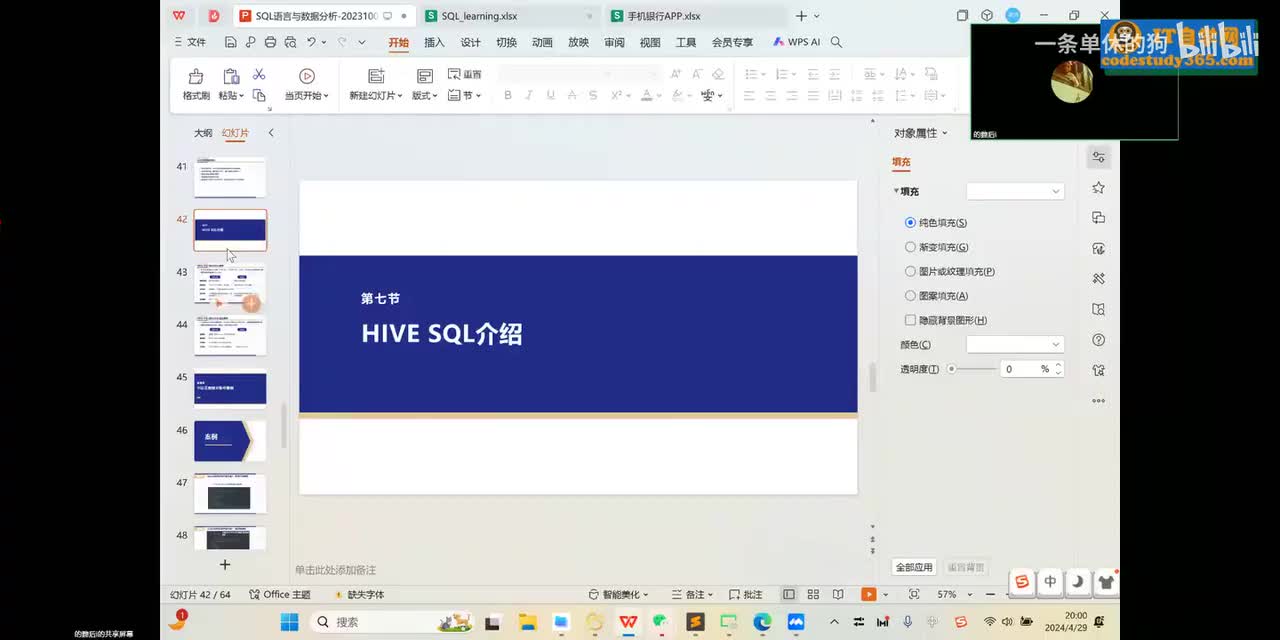Switch to the SQL_learning.xlsx document tab

pyautogui.click(x=508, y=16)
